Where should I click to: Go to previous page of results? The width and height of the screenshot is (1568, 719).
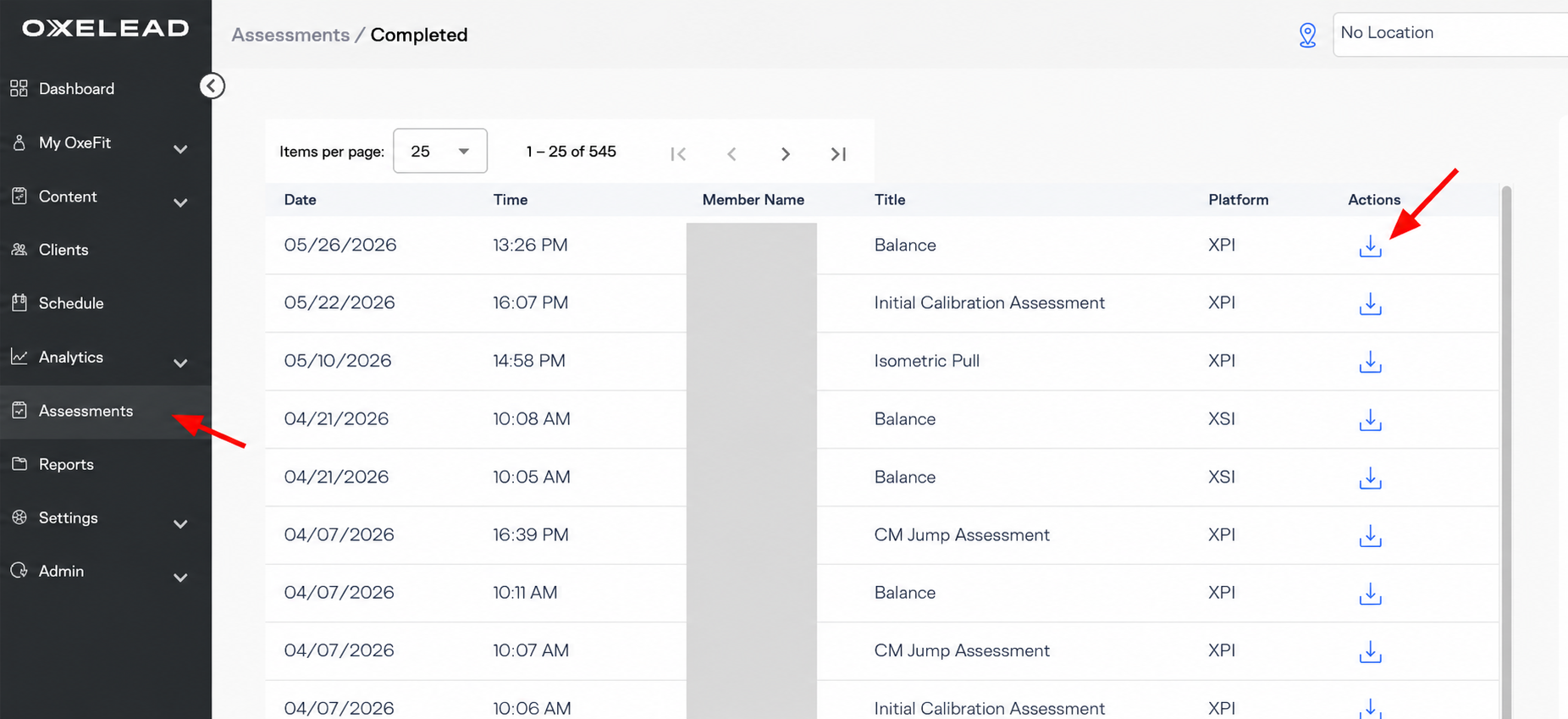pyautogui.click(x=732, y=154)
